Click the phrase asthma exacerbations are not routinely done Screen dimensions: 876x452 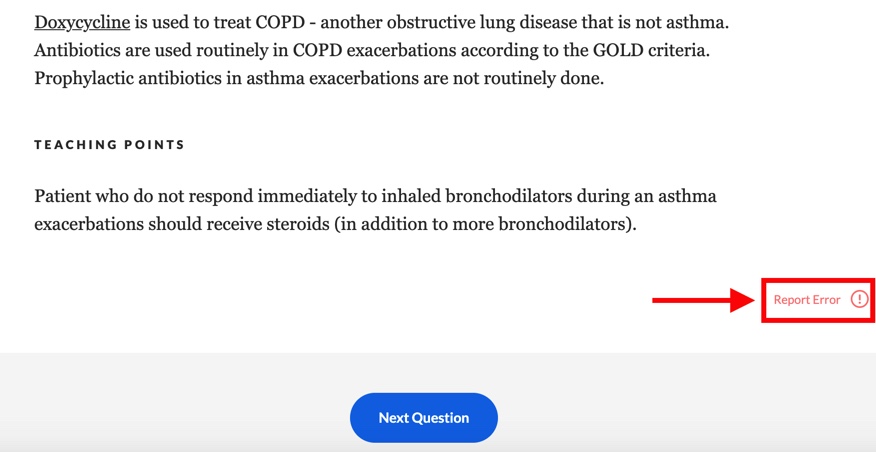click(x=435, y=78)
